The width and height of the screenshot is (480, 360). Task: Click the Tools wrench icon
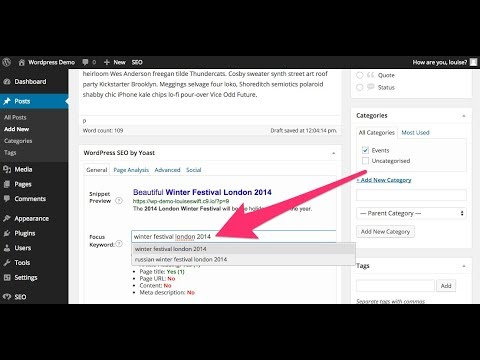tap(7, 263)
